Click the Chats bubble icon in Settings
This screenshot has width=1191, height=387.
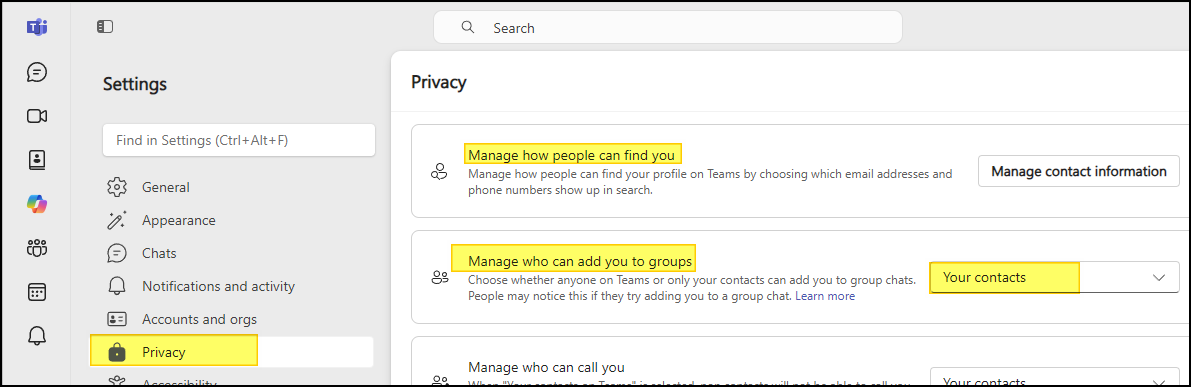point(116,253)
